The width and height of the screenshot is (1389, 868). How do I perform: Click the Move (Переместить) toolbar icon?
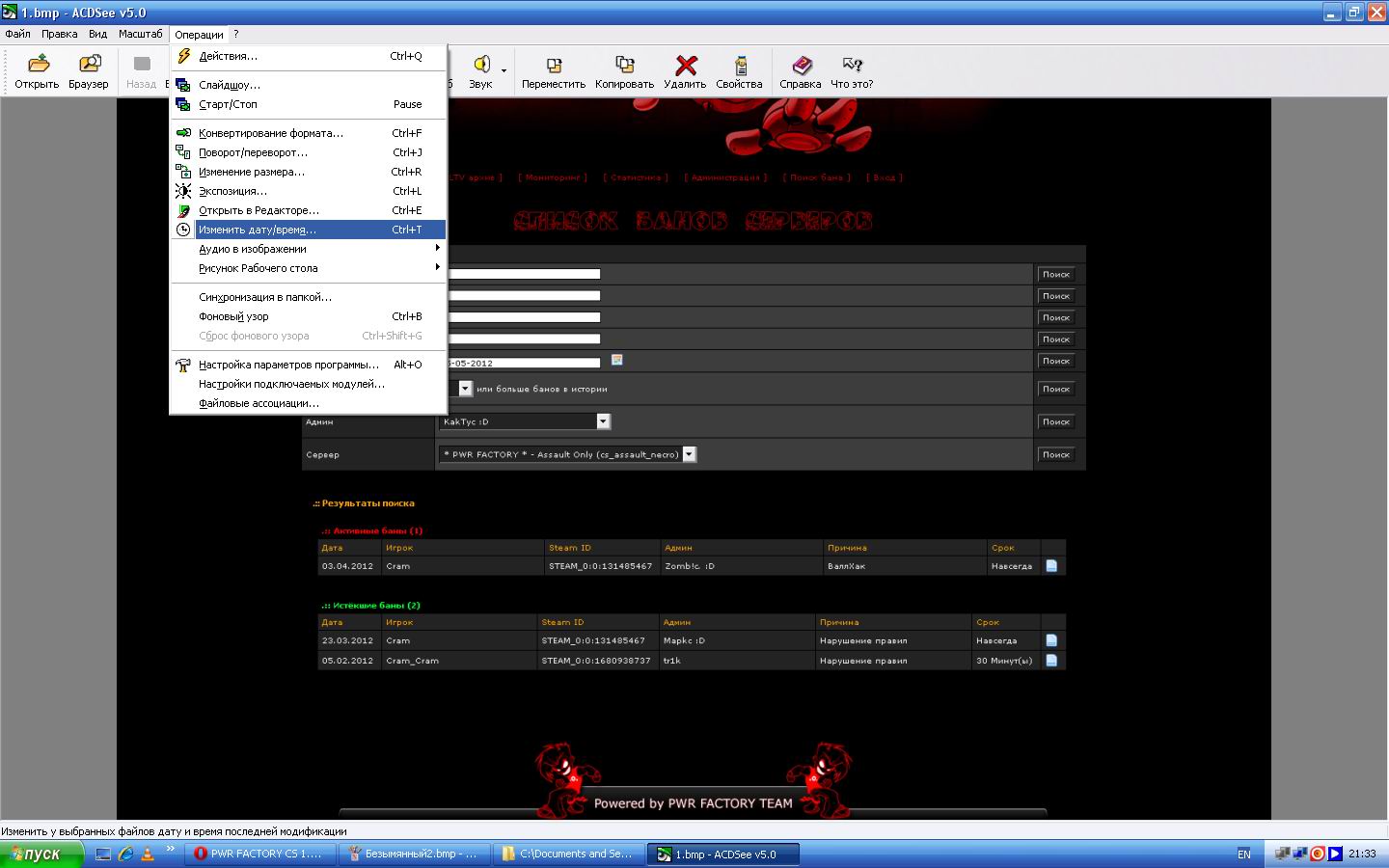(x=554, y=71)
